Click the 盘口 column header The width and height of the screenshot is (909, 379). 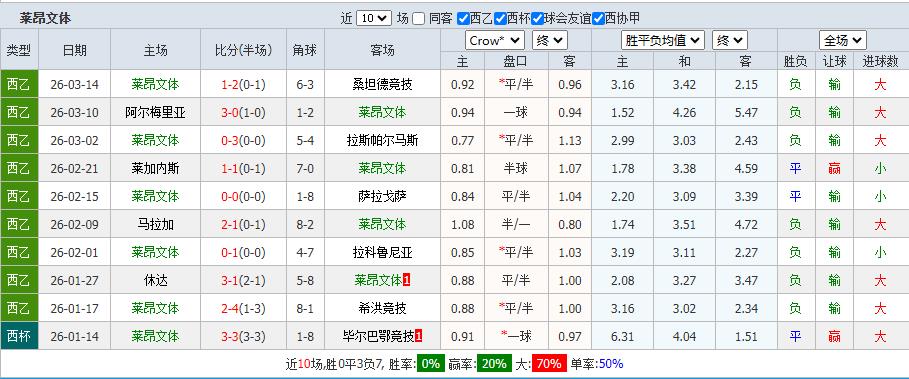coord(516,61)
